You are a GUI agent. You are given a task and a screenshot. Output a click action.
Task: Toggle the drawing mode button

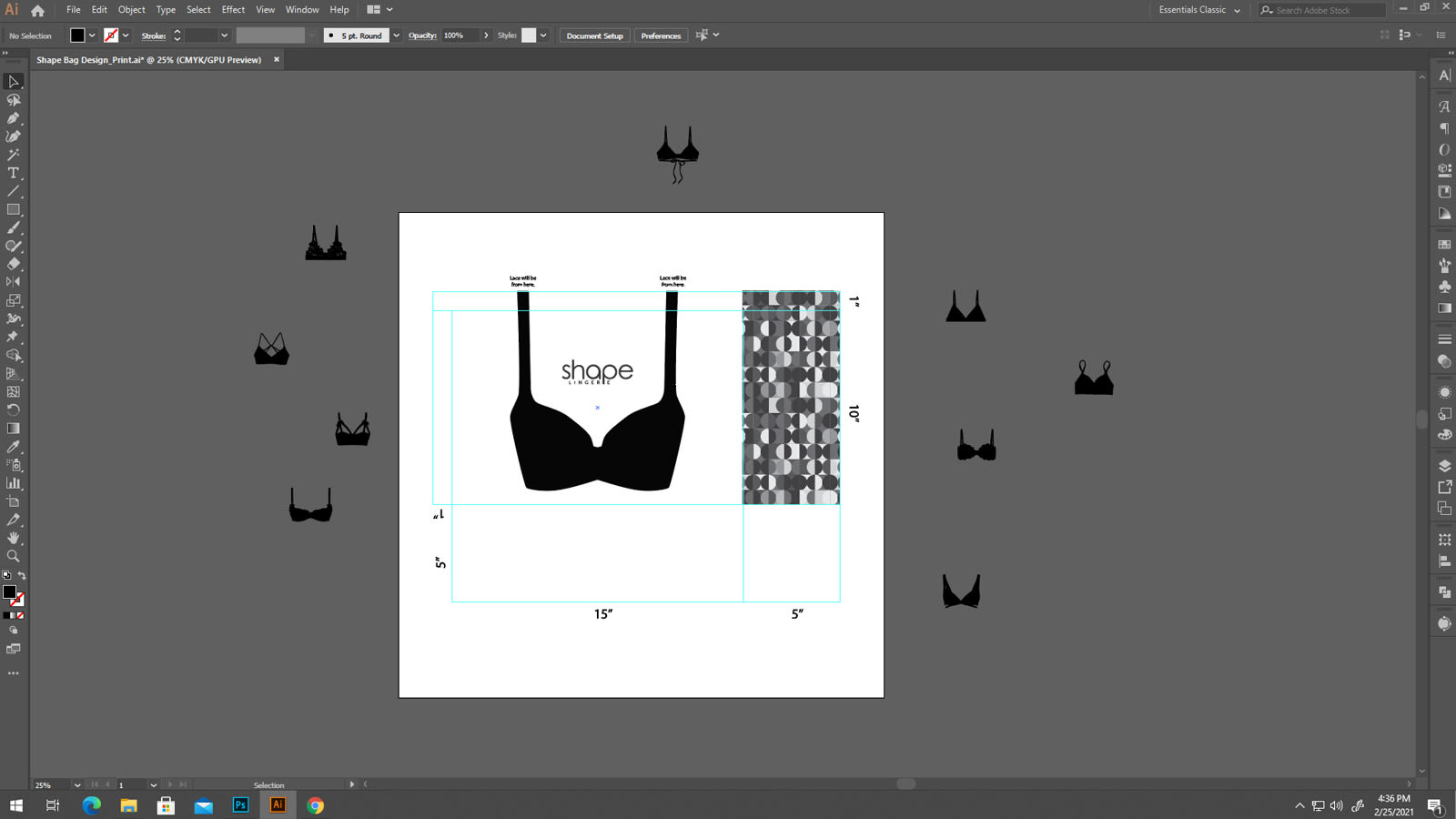point(13,630)
